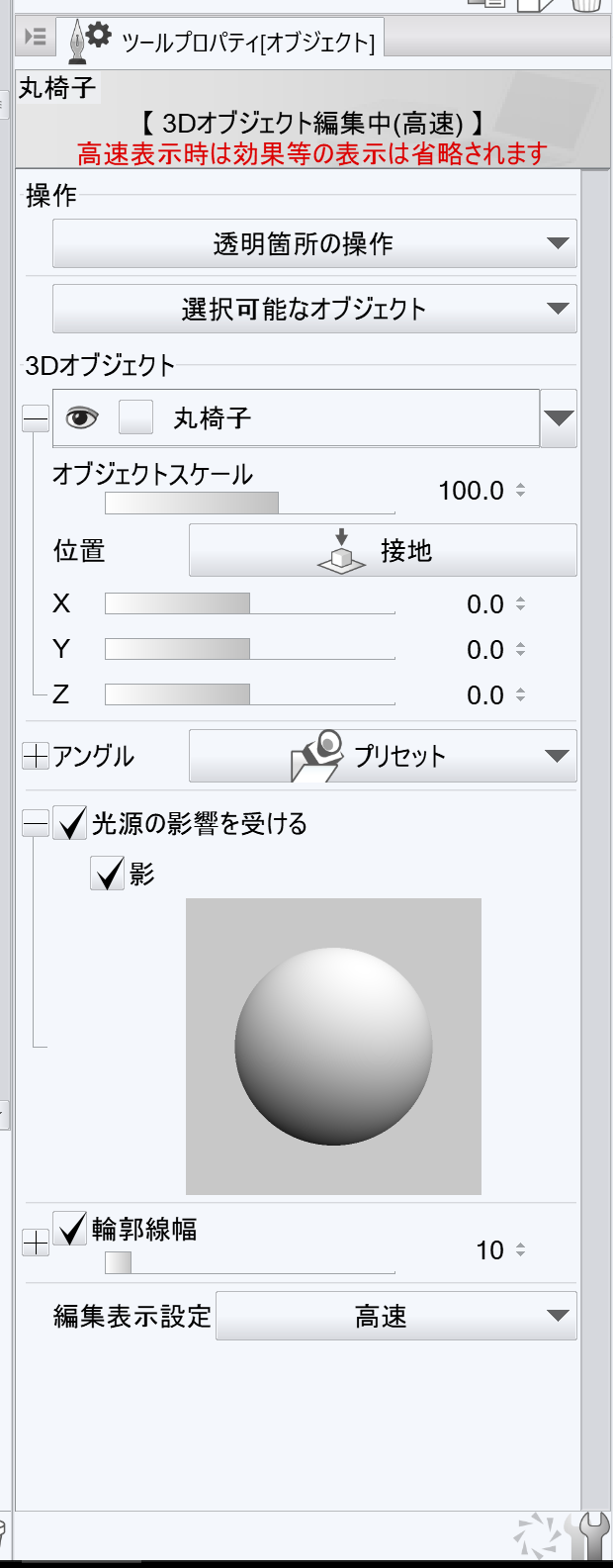Click the オブジェクトスケール value stepper
Viewport: 613px width, 1568px height.
pos(520,490)
